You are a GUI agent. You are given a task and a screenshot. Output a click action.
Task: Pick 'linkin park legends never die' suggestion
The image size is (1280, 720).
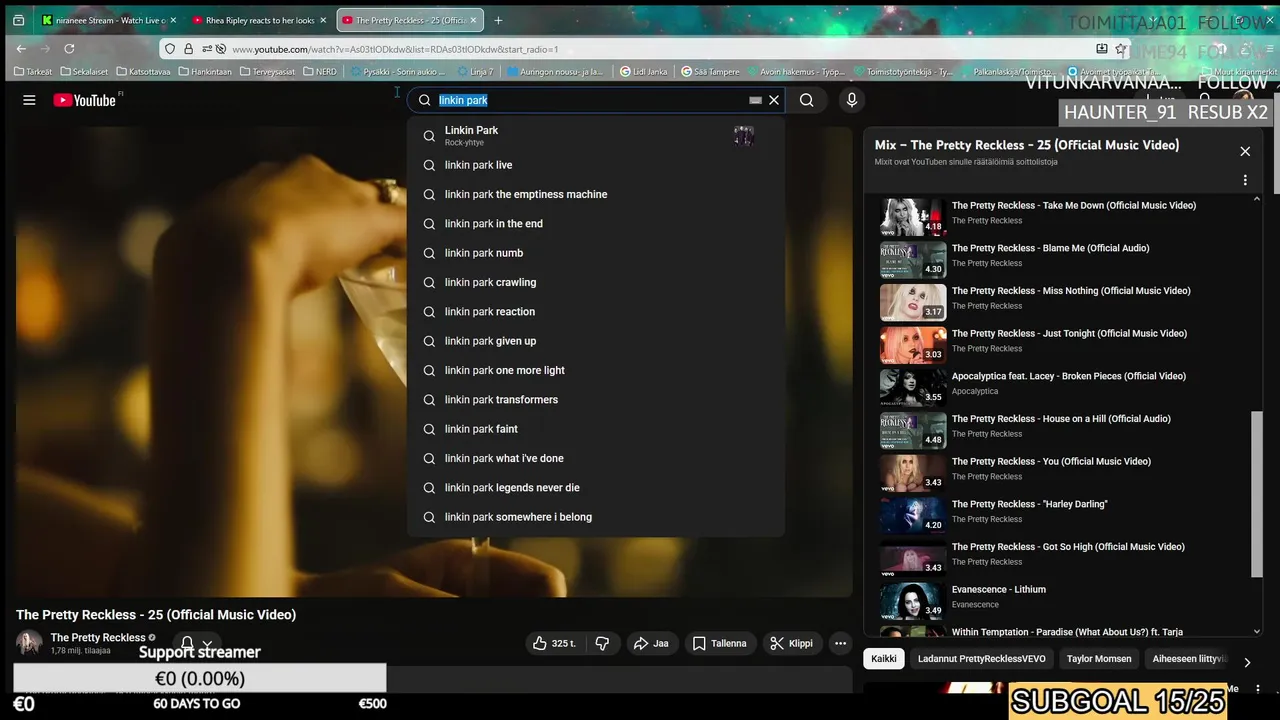[596, 488]
